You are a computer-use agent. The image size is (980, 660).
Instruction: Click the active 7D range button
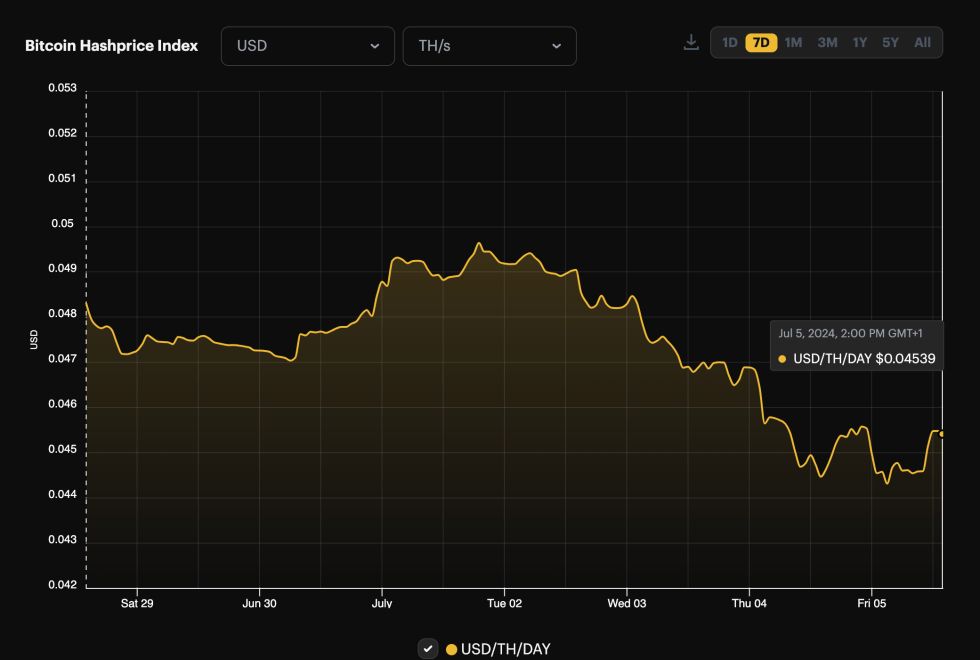click(x=762, y=42)
